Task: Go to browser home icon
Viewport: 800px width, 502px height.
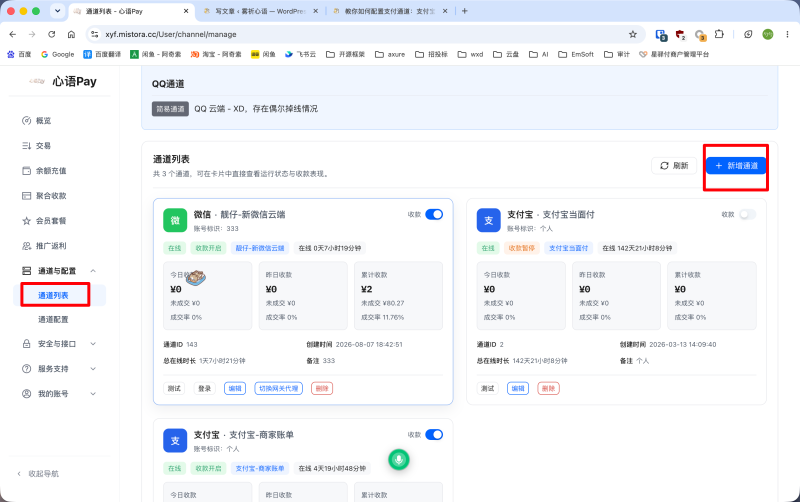Action: click(x=71, y=34)
